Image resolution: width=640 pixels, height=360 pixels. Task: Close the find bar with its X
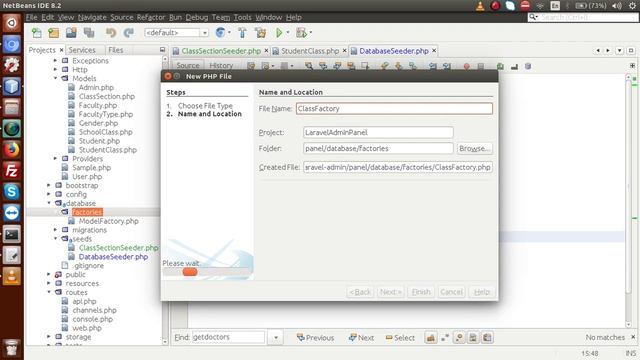(x=633, y=337)
